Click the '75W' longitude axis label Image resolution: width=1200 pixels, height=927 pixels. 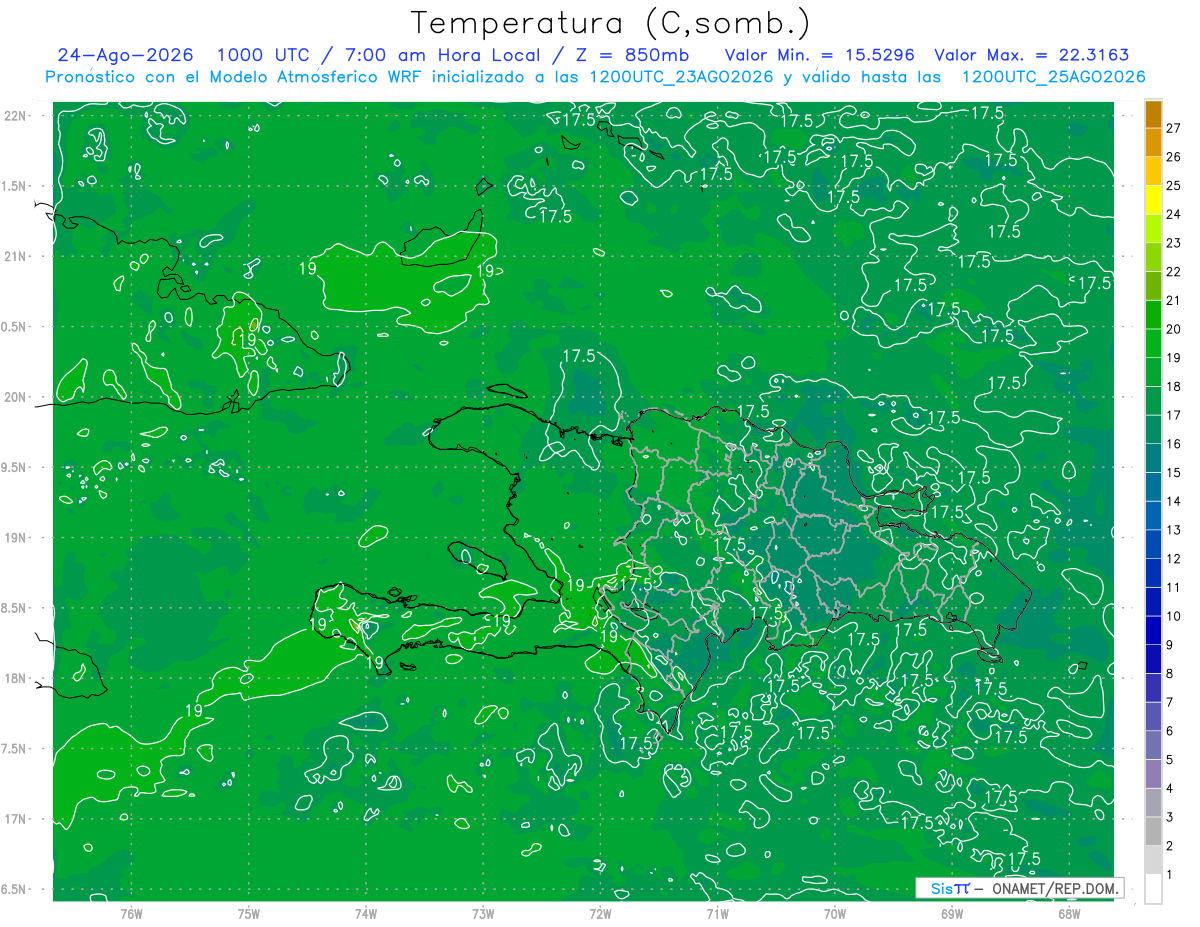click(x=249, y=913)
